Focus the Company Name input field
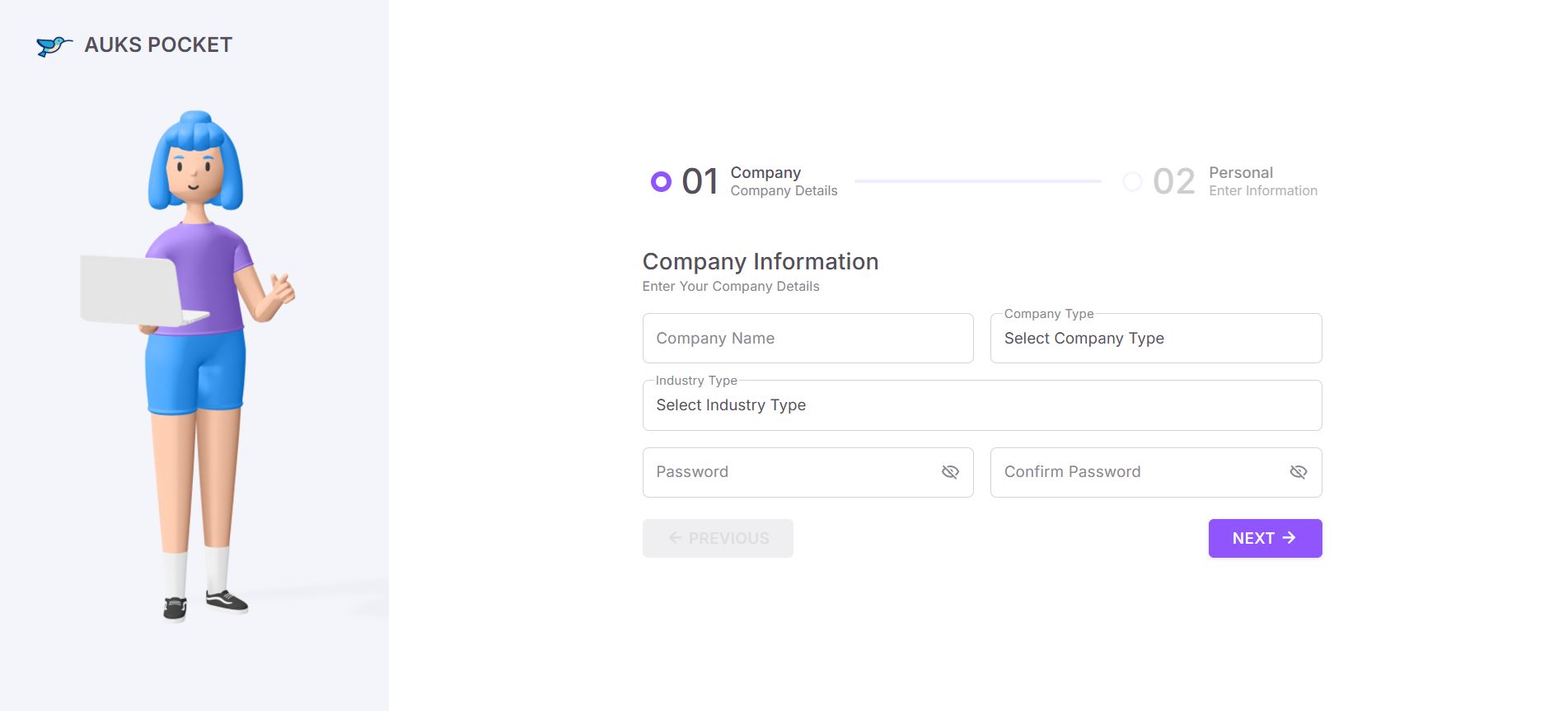Image resolution: width=1568 pixels, height=711 pixels. (807, 339)
